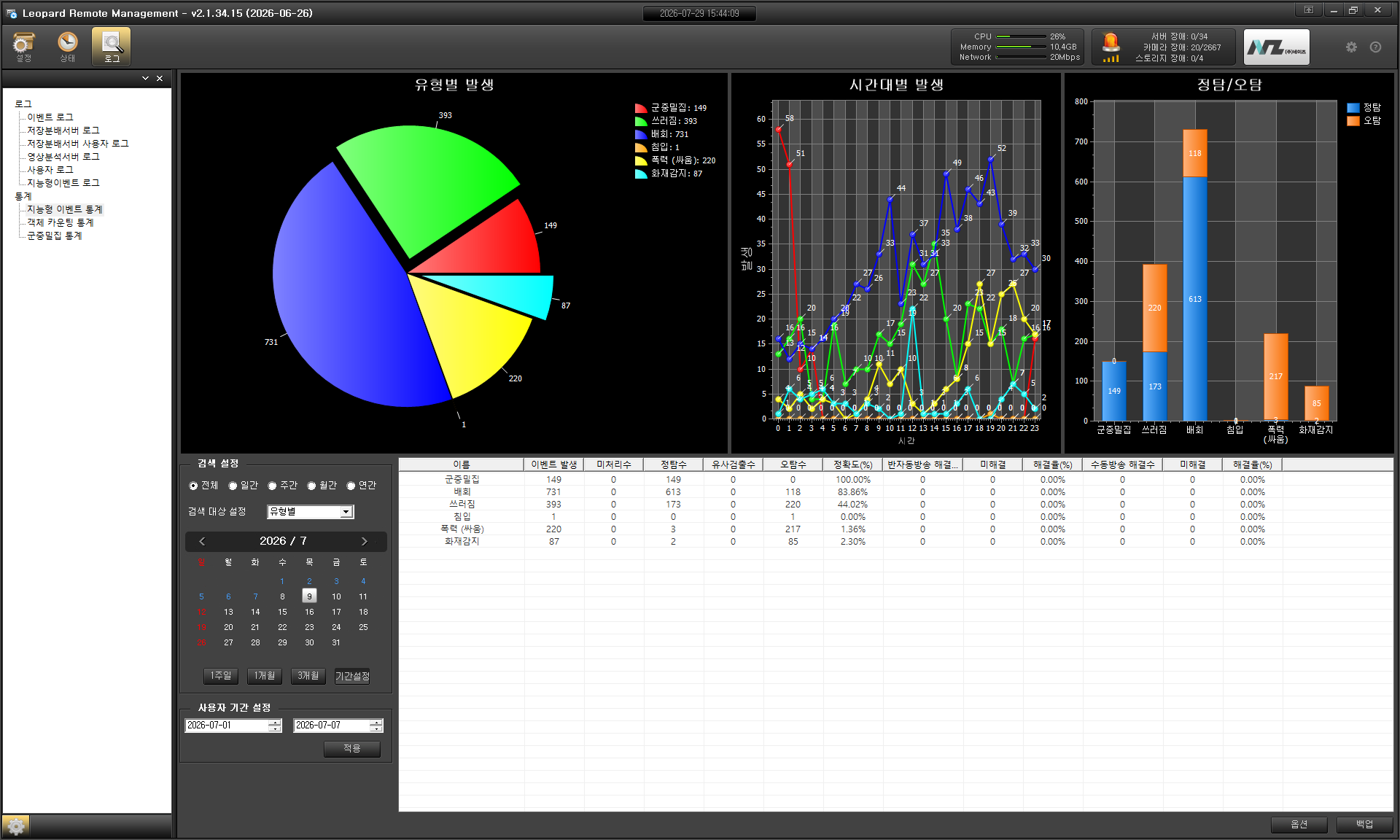Select day 31 in the calendar
Screen dimensions: 1400x840
[336, 642]
